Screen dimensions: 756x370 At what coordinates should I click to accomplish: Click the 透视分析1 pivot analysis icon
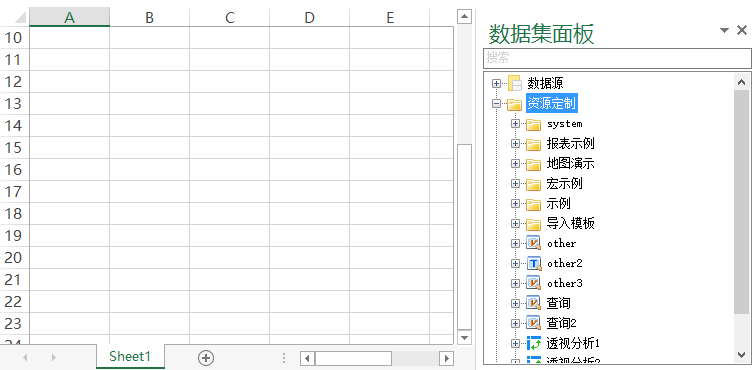[x=533, y=343]
